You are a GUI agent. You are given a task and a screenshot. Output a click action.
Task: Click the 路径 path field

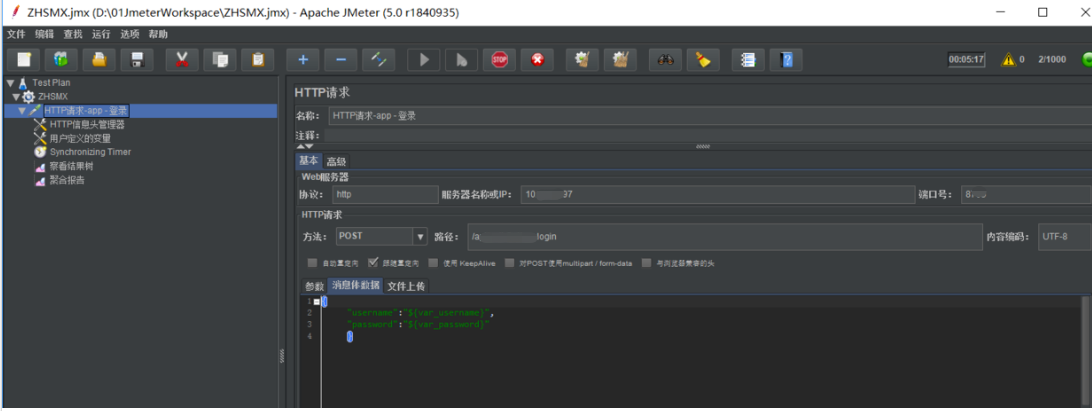point(724,237)
